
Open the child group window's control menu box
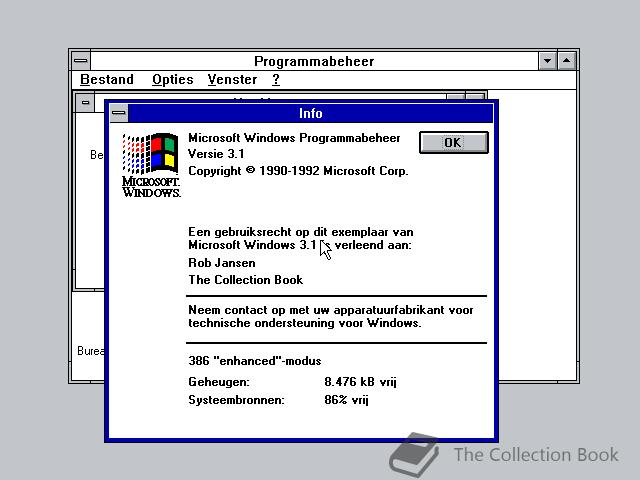tap(85, 102)
